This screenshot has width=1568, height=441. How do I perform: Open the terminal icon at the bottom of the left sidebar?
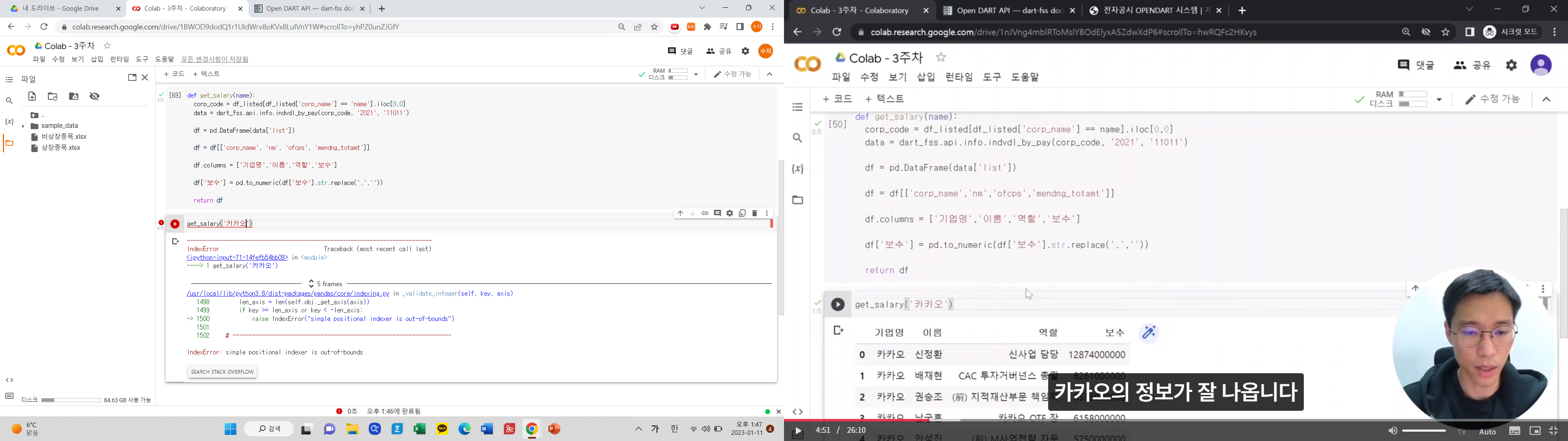coord(9,396)
